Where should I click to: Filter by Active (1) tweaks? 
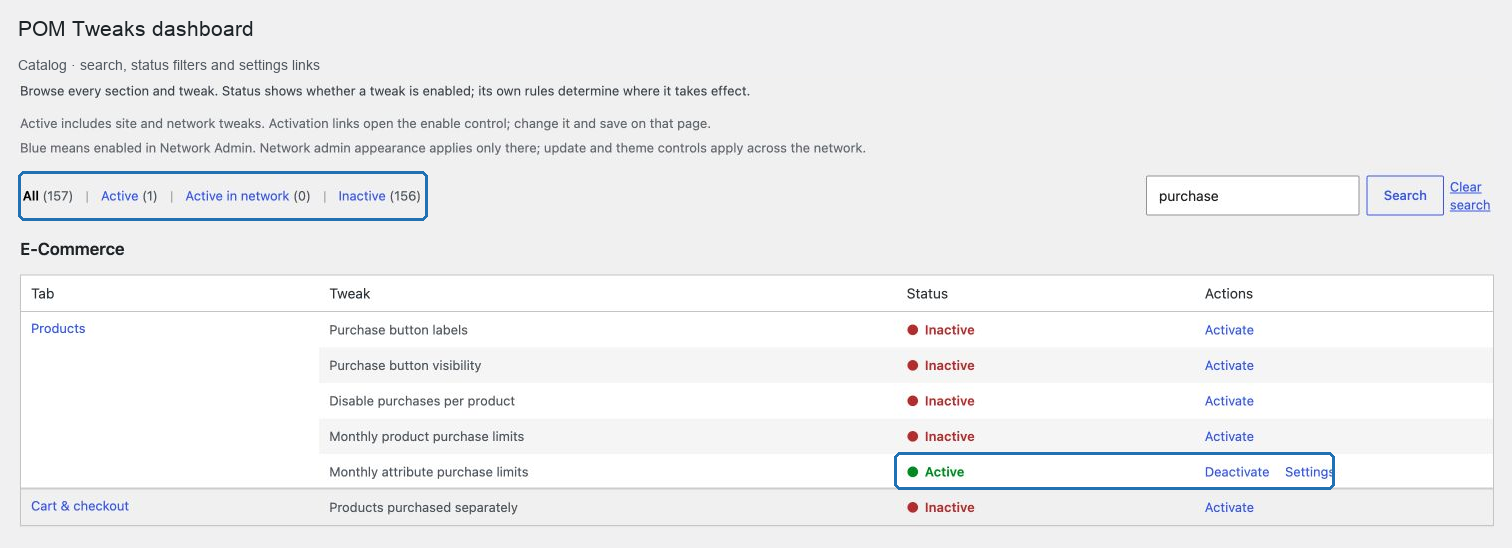(129, 196)
